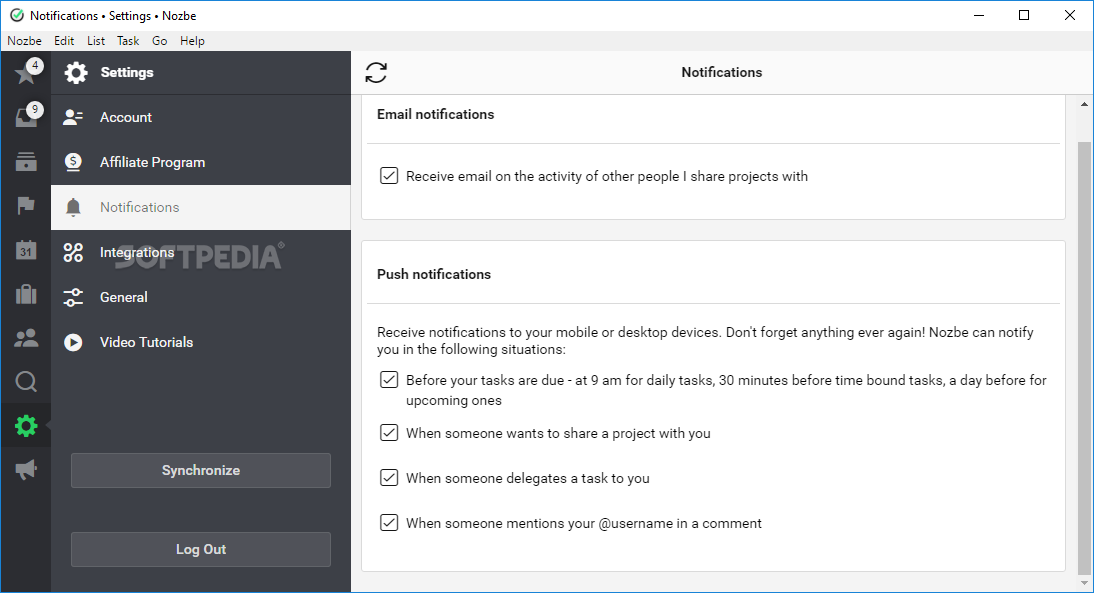
Task: Open the Task menu
Action: (128, 40)
